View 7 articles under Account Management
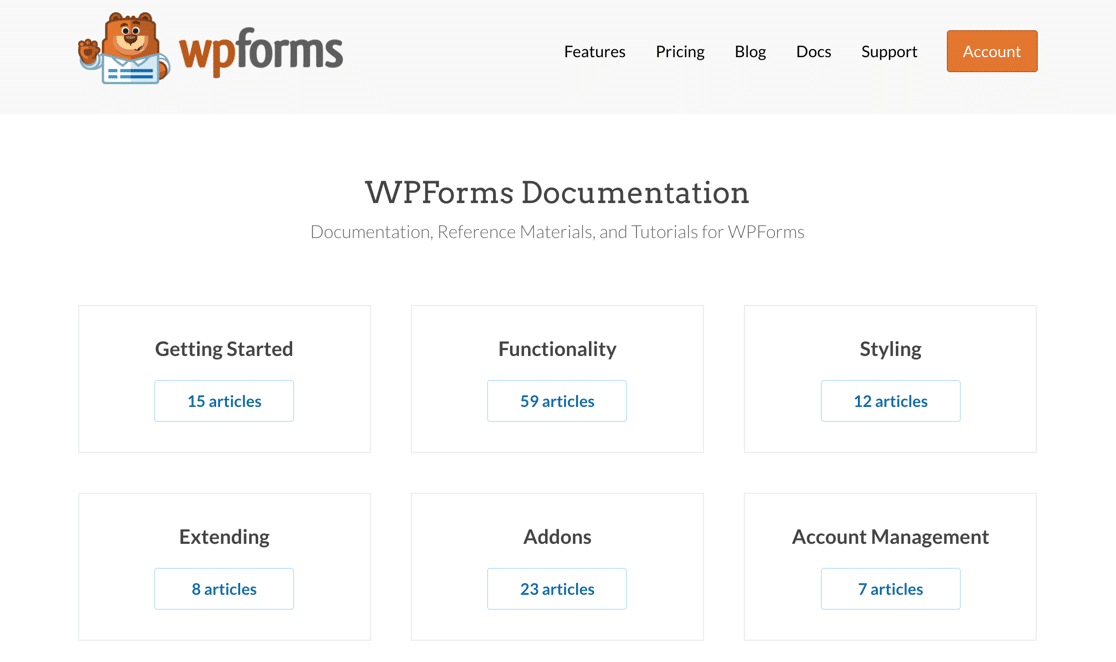Screen dimensions: 1116x662 pos(890,589)
